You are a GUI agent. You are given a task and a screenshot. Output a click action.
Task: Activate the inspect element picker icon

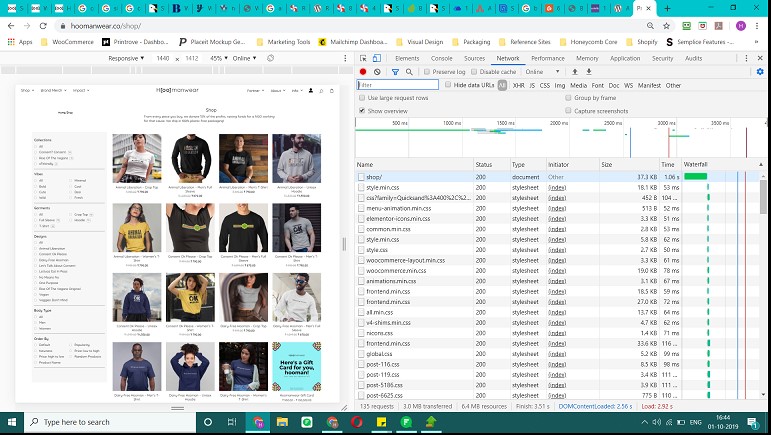click(x=364, y=59)
